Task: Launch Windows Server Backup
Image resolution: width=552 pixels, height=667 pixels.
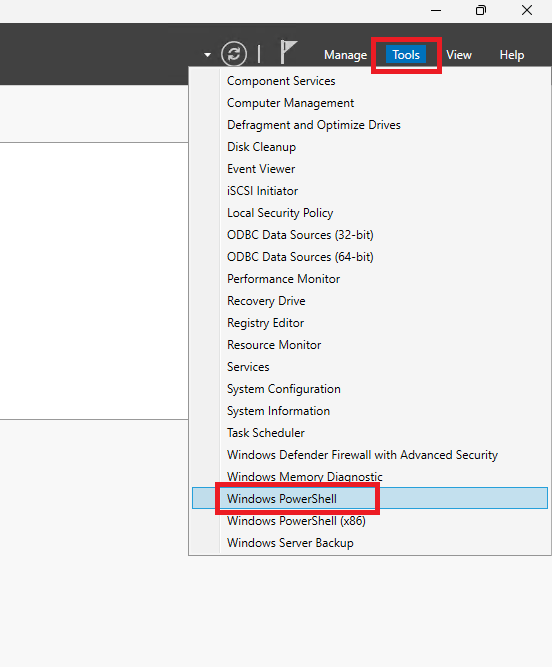Action: point(290,543)
